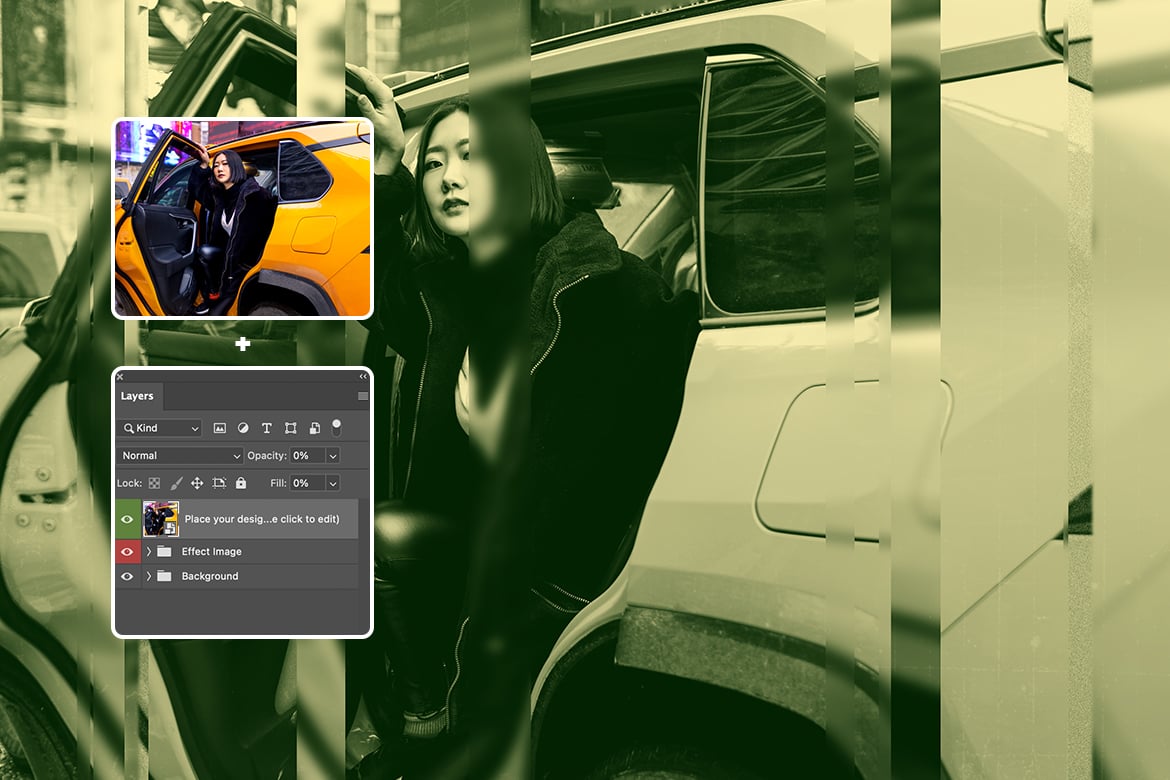Toggle the layer filtering on/off switch
This screenshot has width=1170, height=780.
[x=337, y=428]
